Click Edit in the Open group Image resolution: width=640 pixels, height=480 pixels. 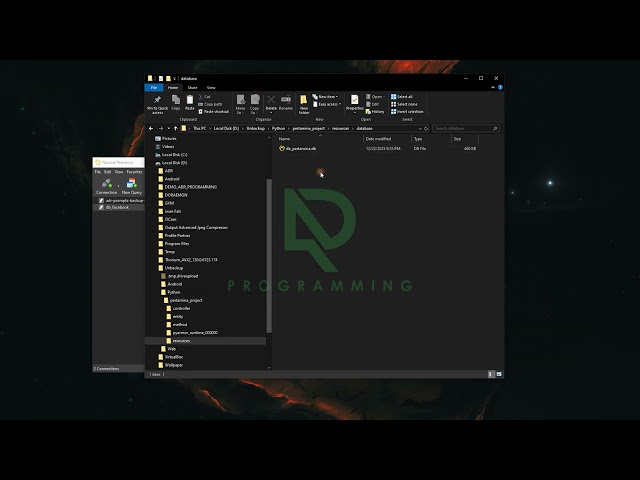pos(373,104)
